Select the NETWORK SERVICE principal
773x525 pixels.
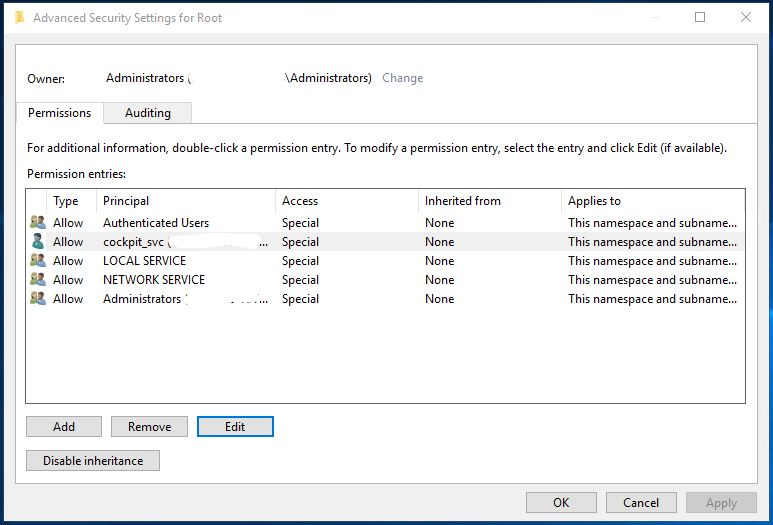click(x=154, y=280)
